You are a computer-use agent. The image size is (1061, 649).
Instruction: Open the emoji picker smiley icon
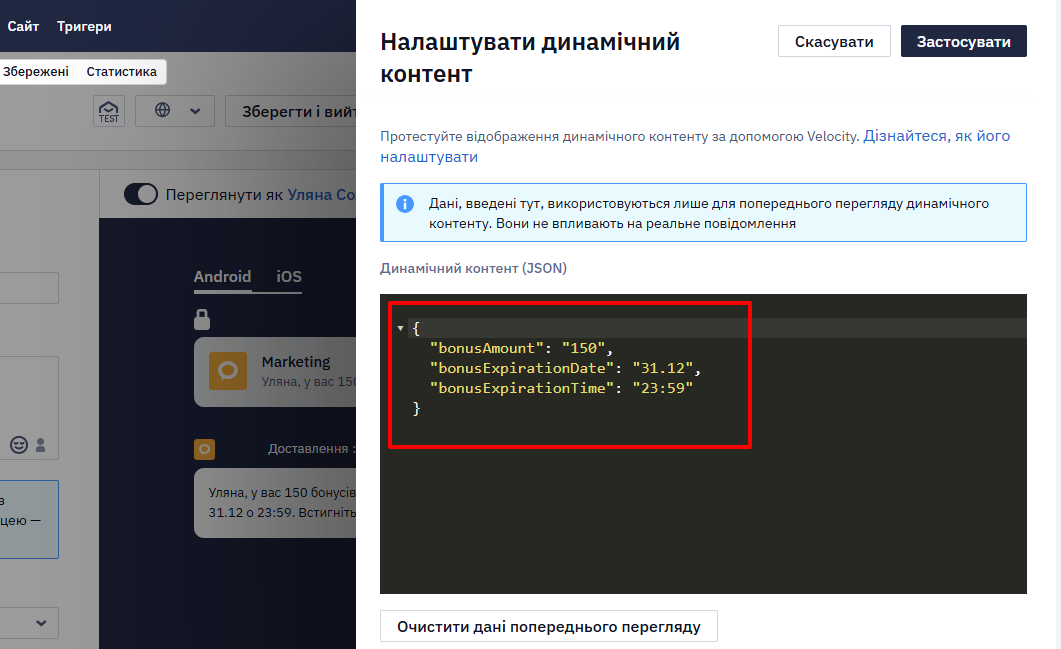pos(19,445)
